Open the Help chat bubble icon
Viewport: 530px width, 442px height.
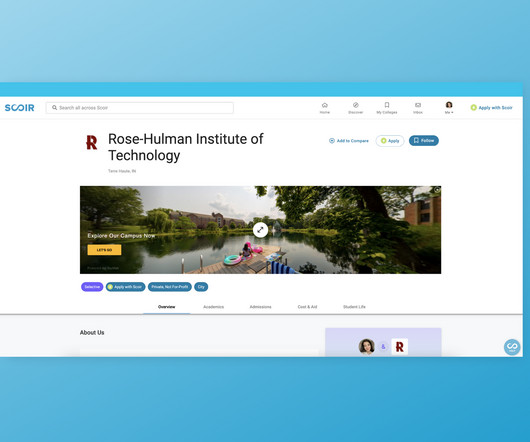click(512, 347)
